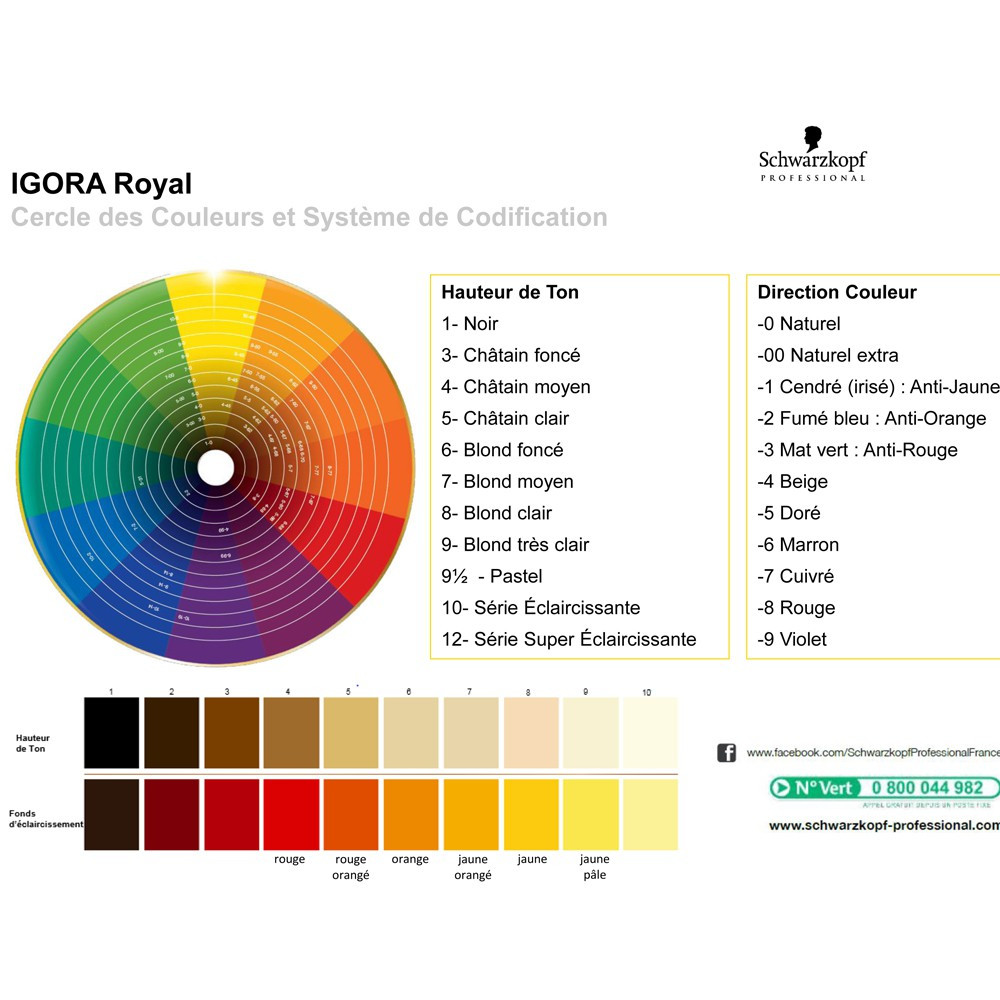This screenshot has width=1000, height=1000.
Task: Pick the swatch labeled jaune pâle
Action: (x=591, y=814)
